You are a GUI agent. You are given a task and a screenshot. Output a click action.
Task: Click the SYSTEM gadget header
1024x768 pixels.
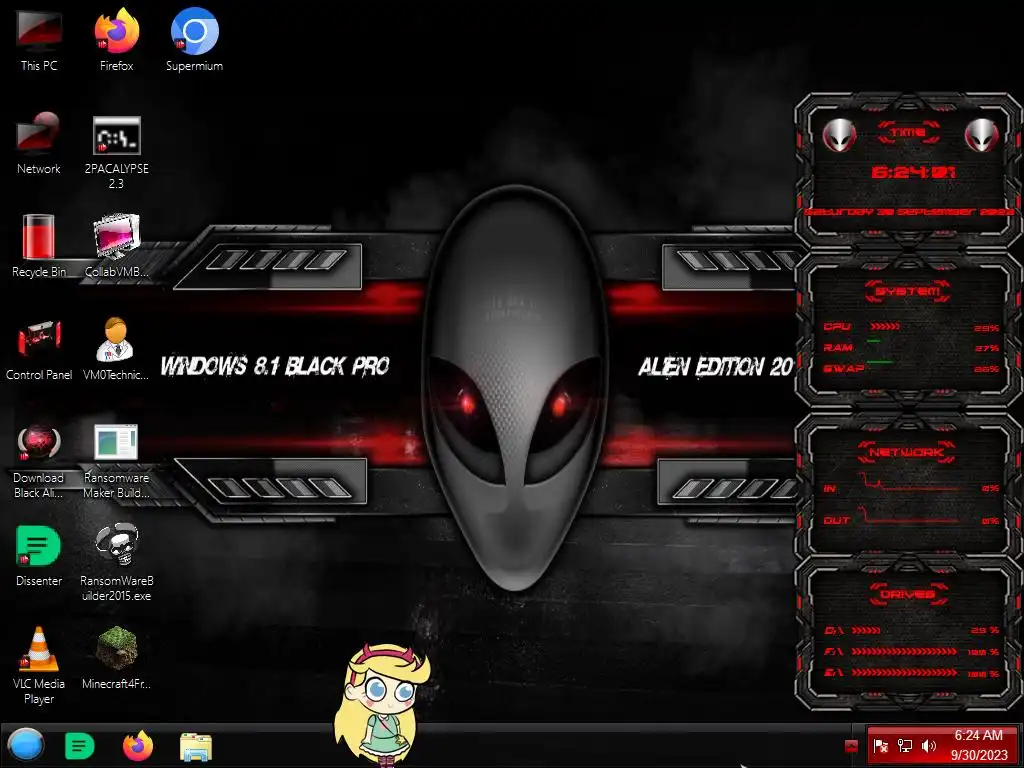point(908,291)
